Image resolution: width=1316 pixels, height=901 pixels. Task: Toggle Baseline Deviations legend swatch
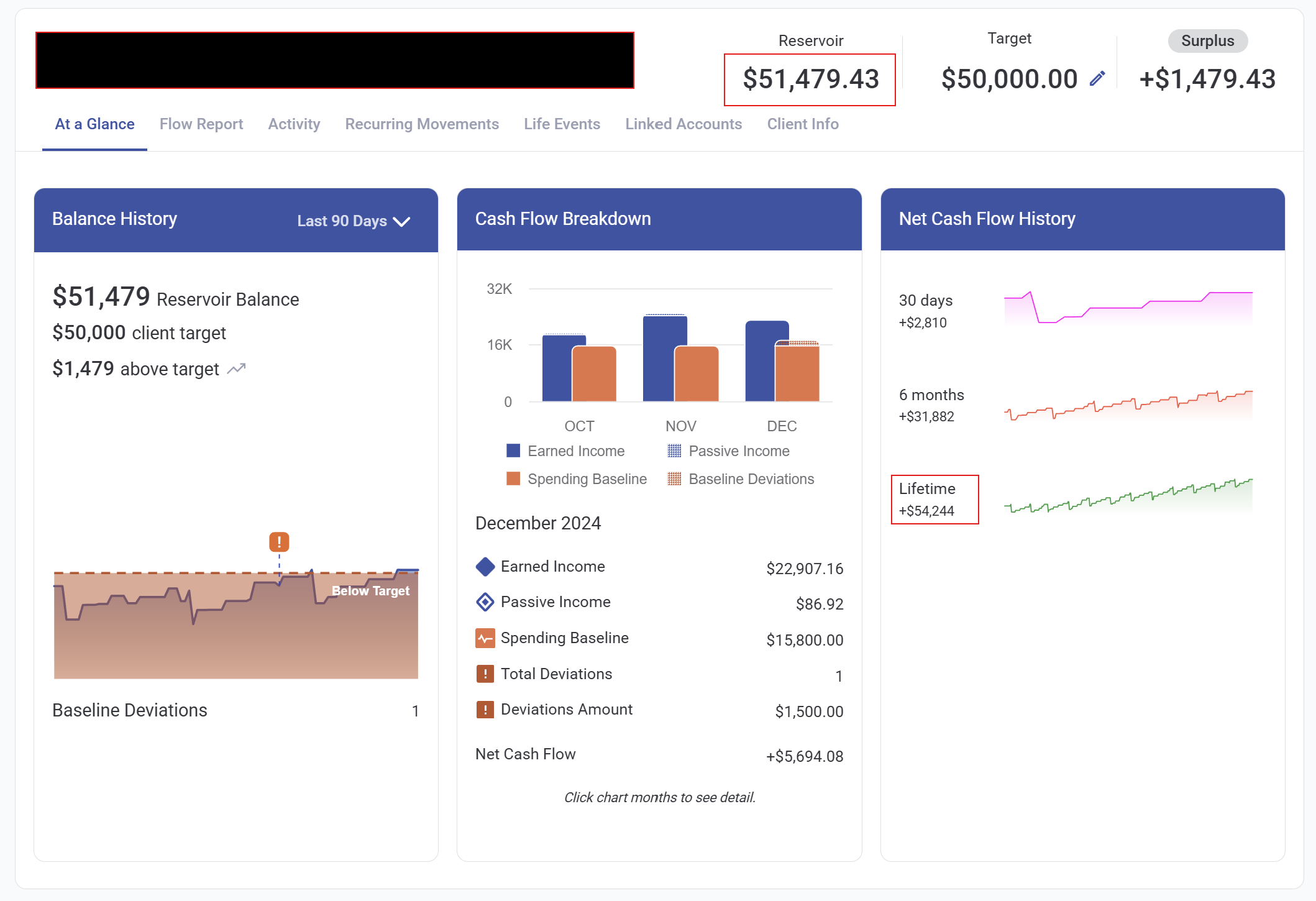pos(674,478)
